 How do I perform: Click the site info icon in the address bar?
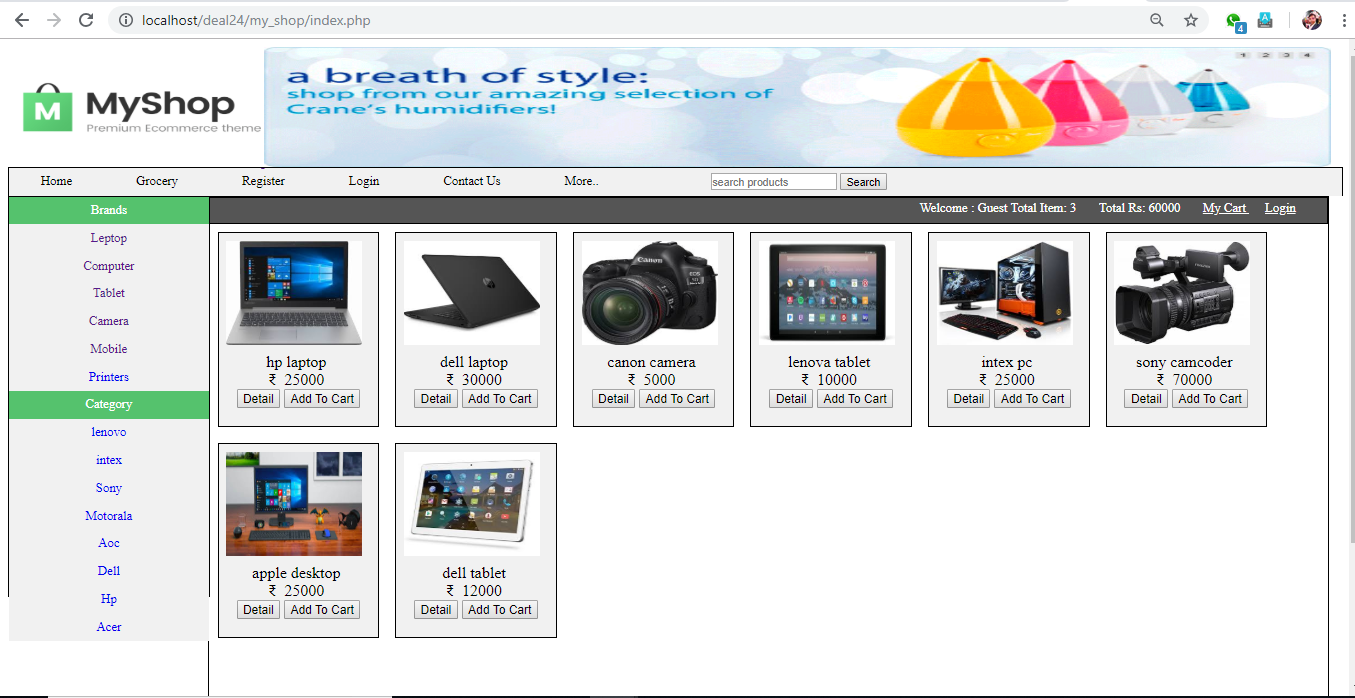tap(126, 20)
